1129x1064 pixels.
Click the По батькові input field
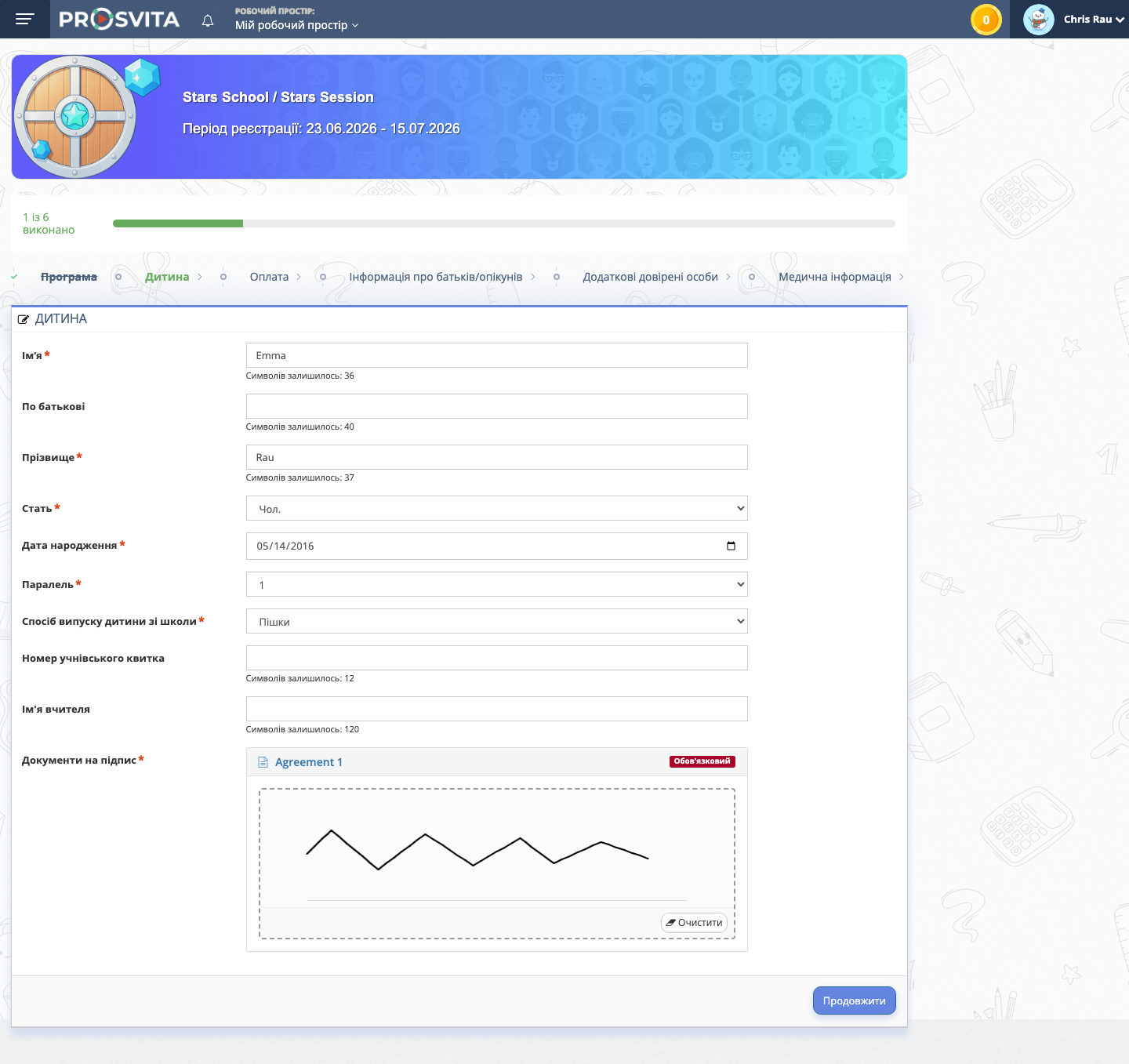(497, 406)
